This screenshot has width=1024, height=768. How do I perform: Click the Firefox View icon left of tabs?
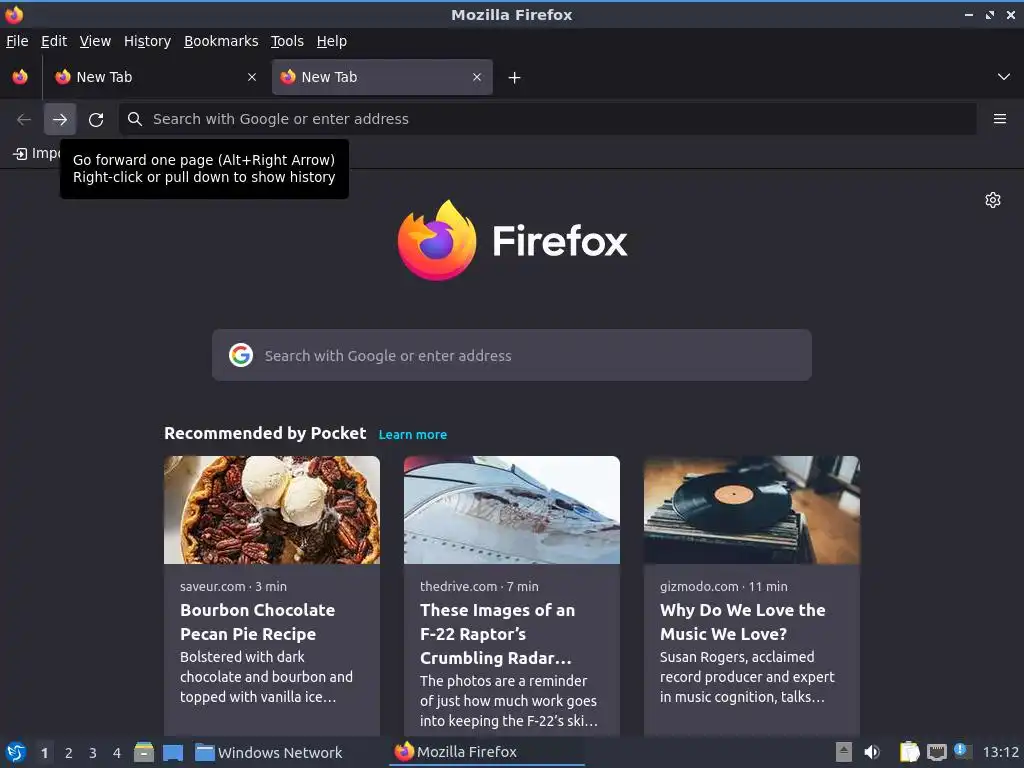click(x=20, y=77)
